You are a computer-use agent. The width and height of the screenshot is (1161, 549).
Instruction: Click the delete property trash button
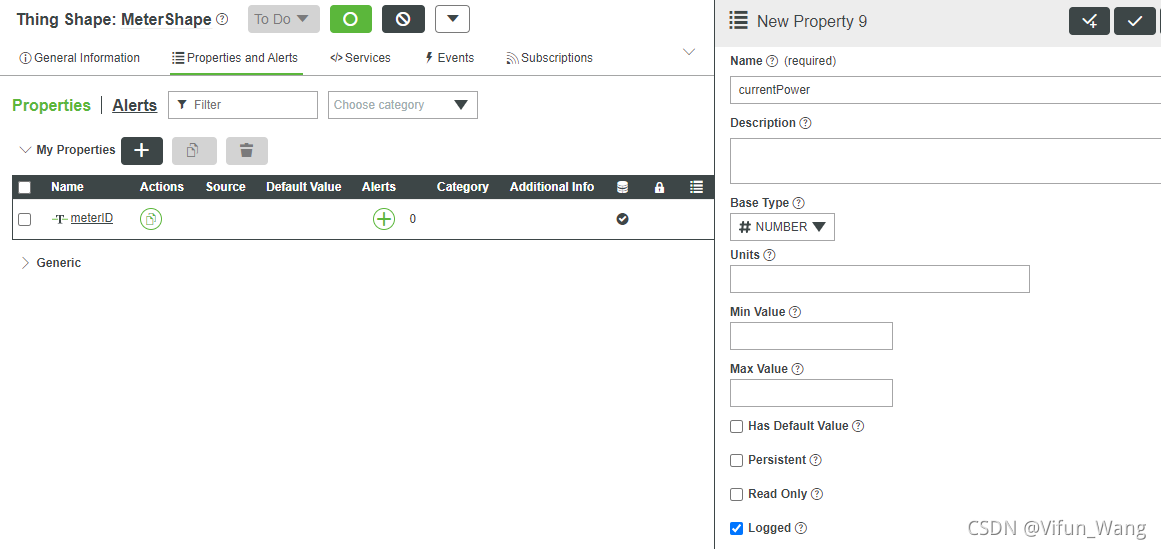pyautogui.click(x=247, y=150)
